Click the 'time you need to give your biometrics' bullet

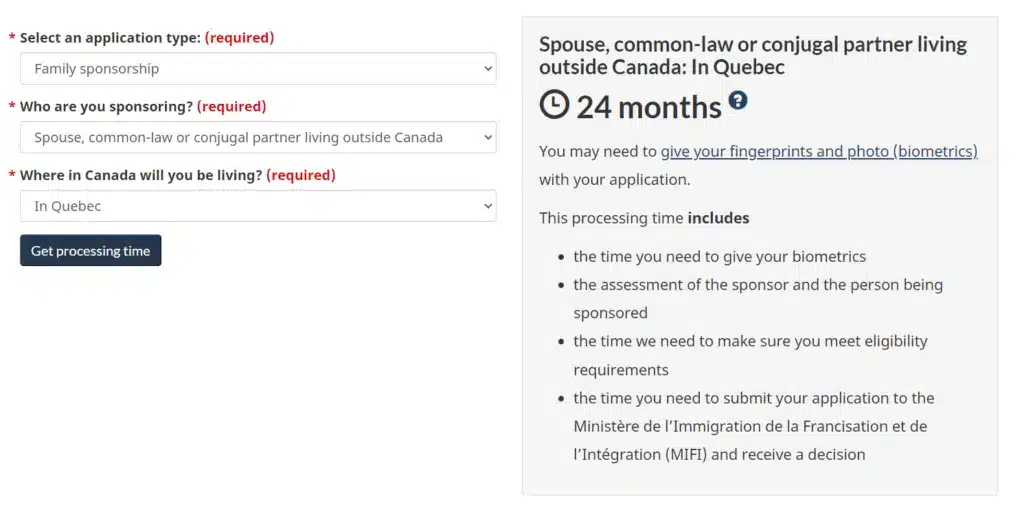click(719, 256)
